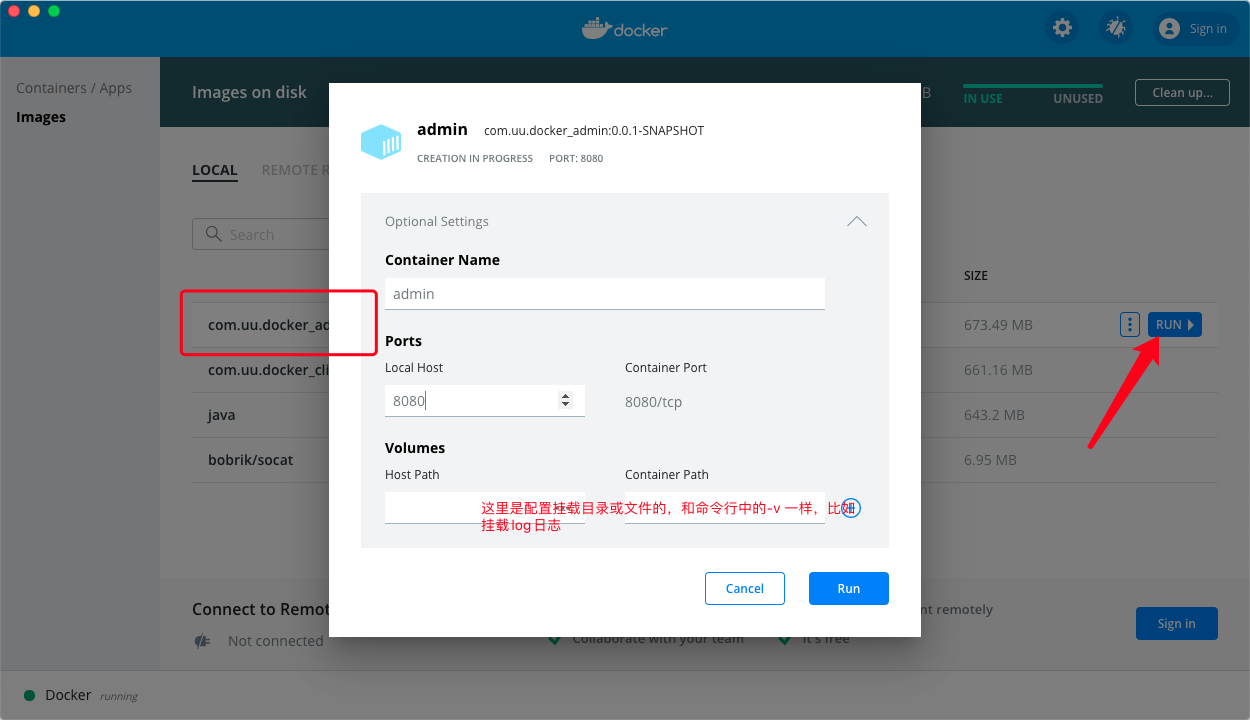Open the troubleshoot bug icon

1116,28
